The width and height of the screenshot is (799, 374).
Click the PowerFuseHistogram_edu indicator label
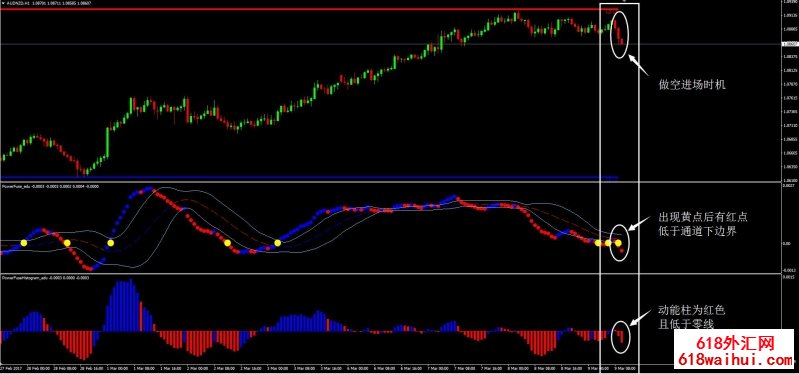point(25,278)
